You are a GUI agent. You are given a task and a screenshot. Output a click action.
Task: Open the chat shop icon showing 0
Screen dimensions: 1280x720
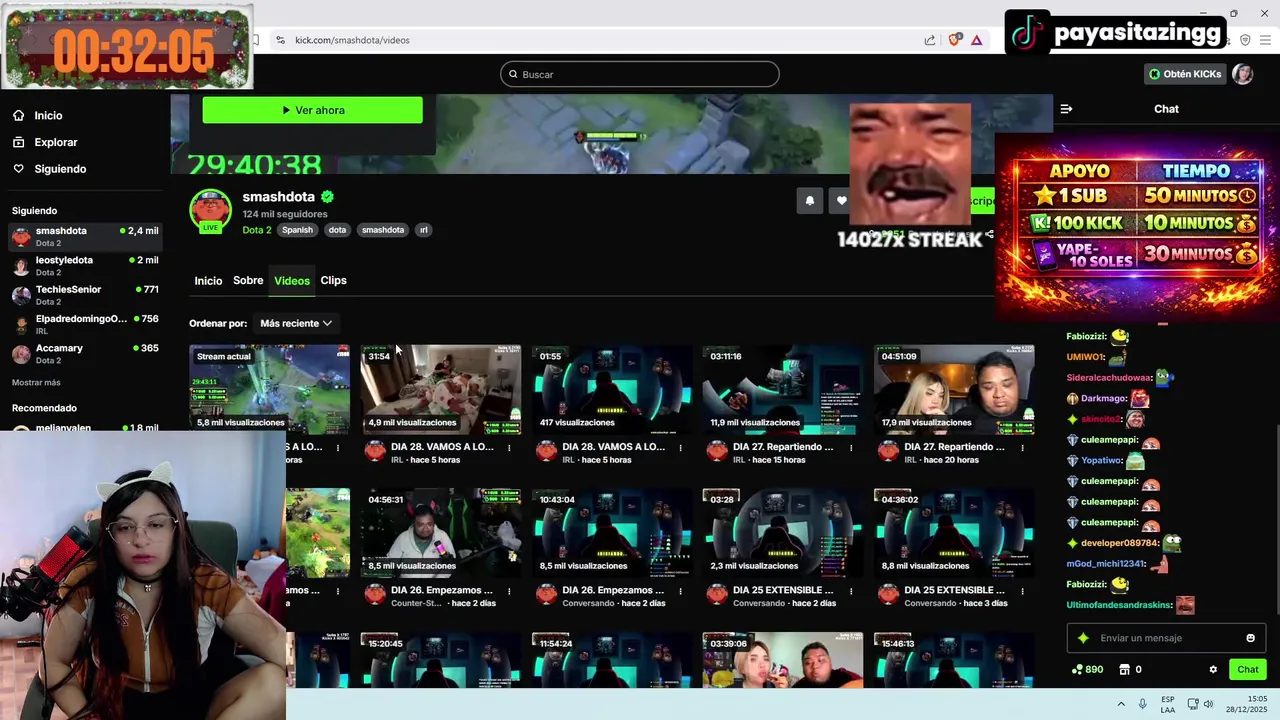(1130, 670)
